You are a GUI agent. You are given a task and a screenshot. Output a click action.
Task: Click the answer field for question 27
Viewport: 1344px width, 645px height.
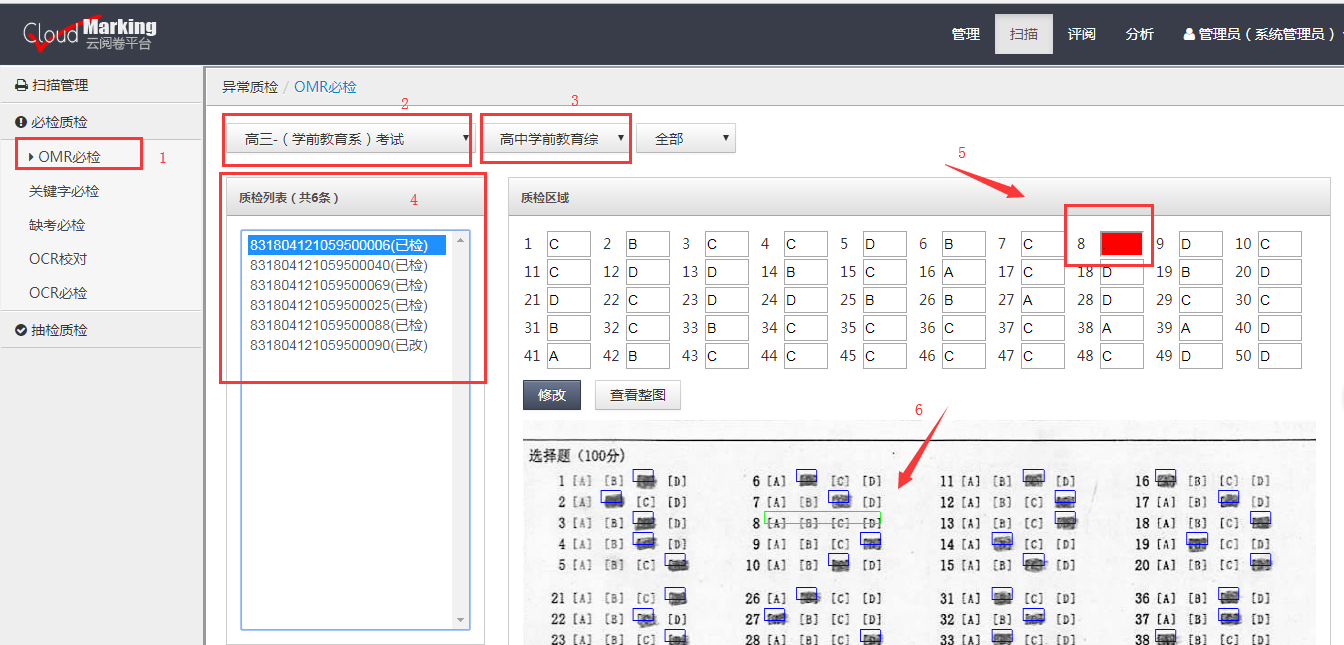pyautogui.click(x=1042, y=300)
